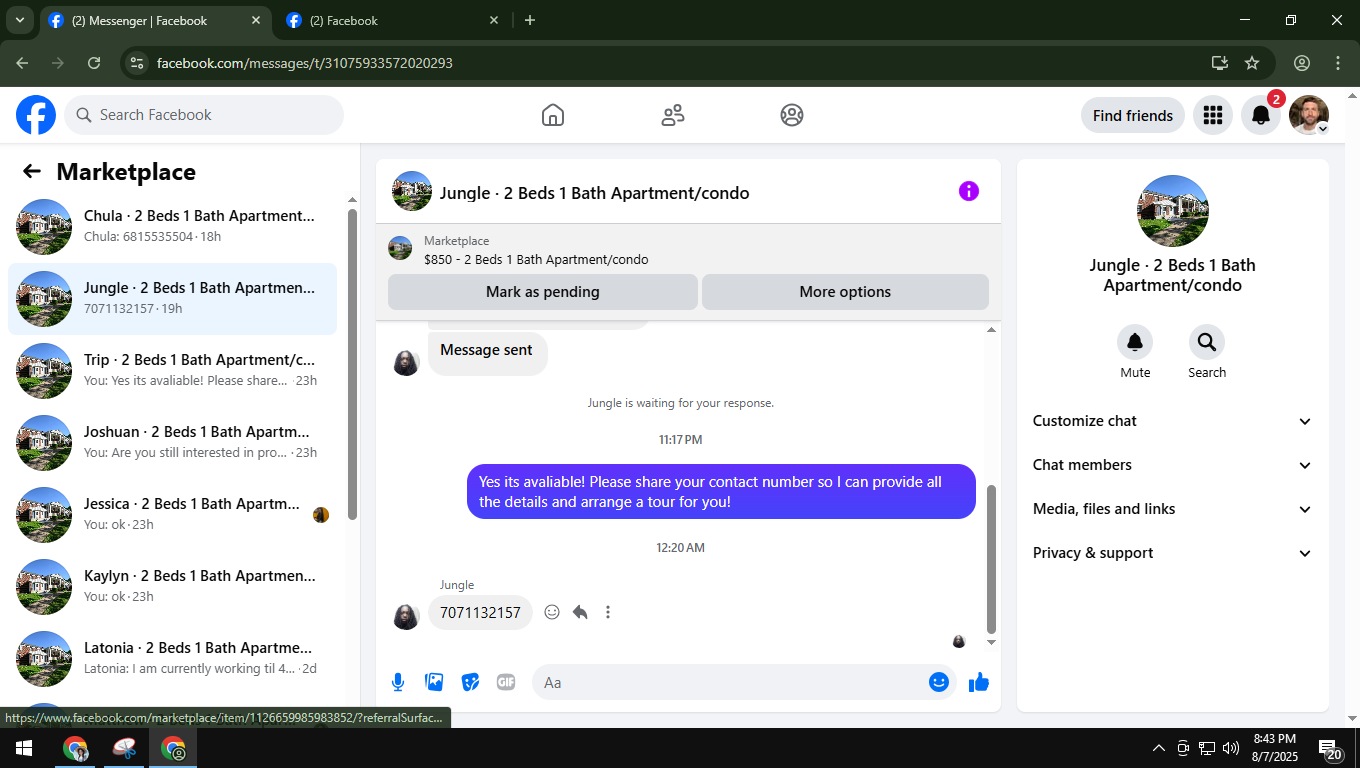The height and width of the screenshot is (768, 1360).
Task: Search in conversation magnifier icon
Action: point(1207,342)
